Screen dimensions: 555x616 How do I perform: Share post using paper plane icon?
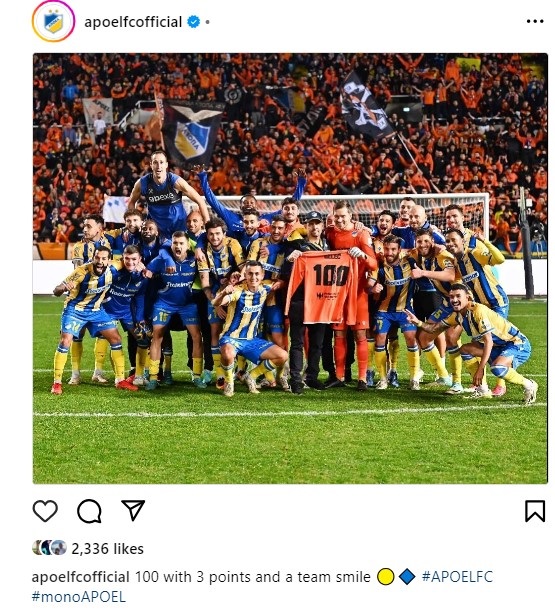click(133, 510)
